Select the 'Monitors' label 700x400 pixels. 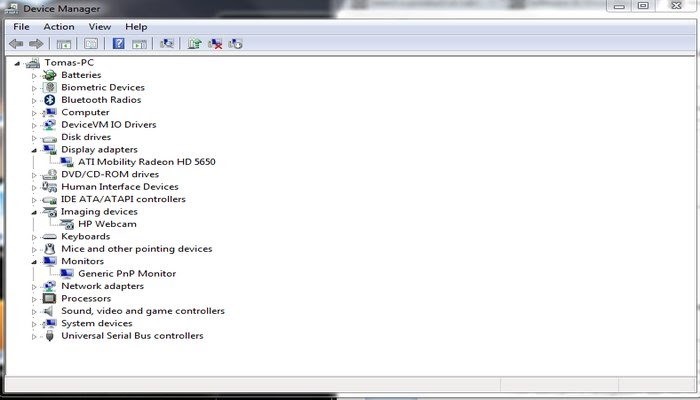point(83,261)
